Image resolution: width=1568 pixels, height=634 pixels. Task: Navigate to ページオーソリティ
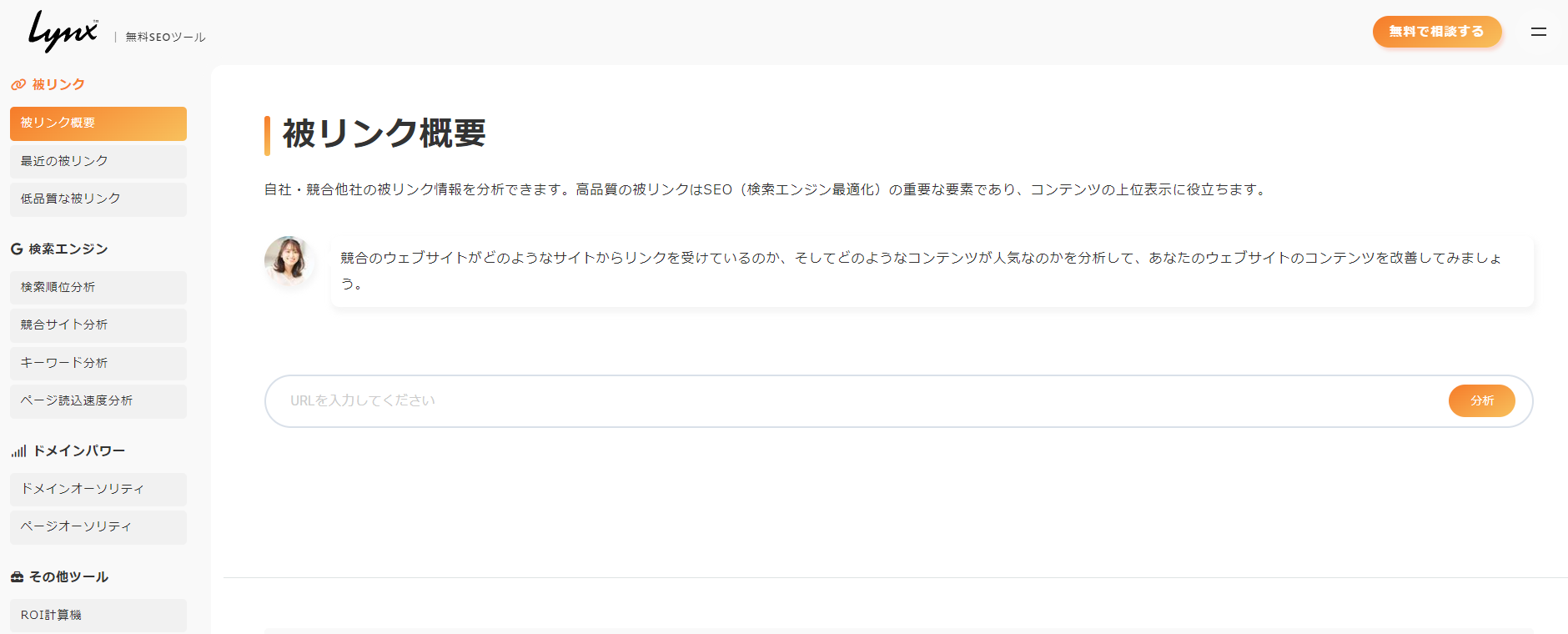tap(98, 527)
